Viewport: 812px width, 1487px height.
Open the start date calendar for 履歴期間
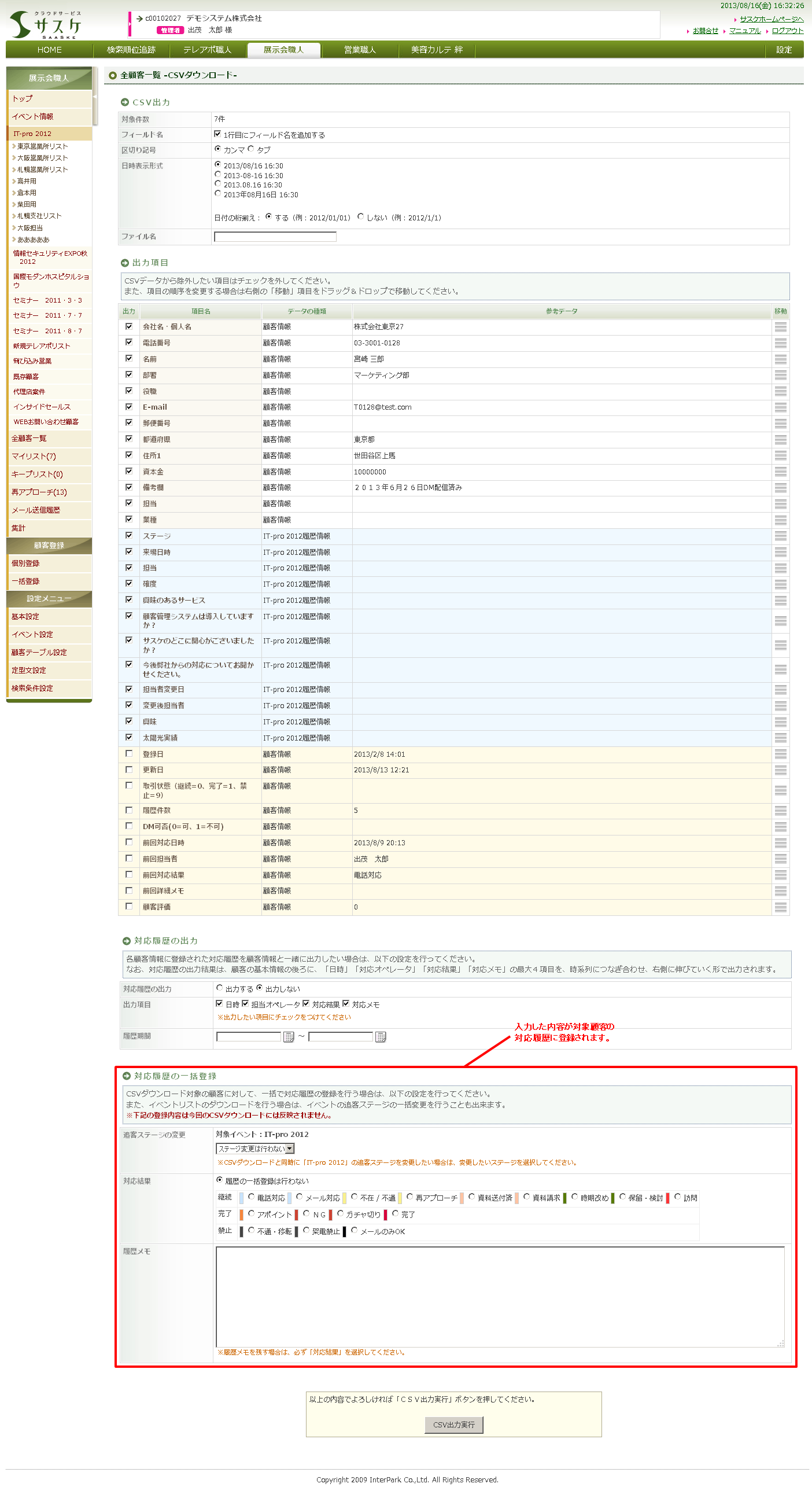click(x=289, y=1037)
